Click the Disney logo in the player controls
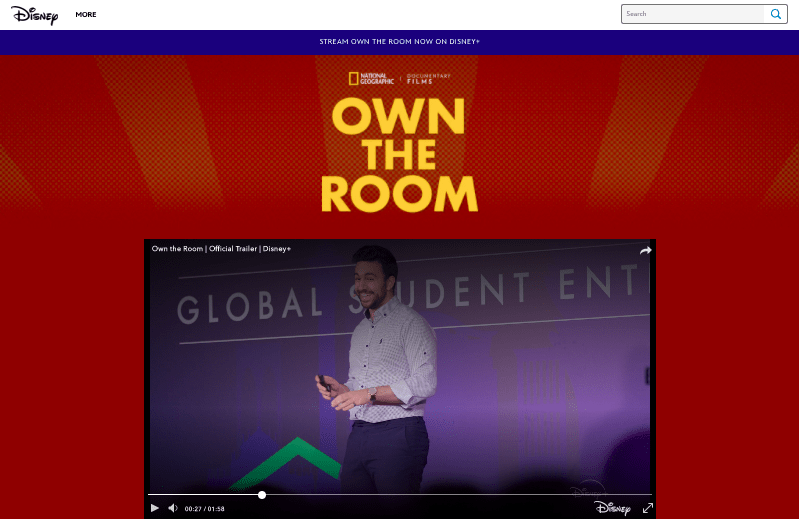The width and height of the screenshot is (799, 519). (x=612, y=508)
